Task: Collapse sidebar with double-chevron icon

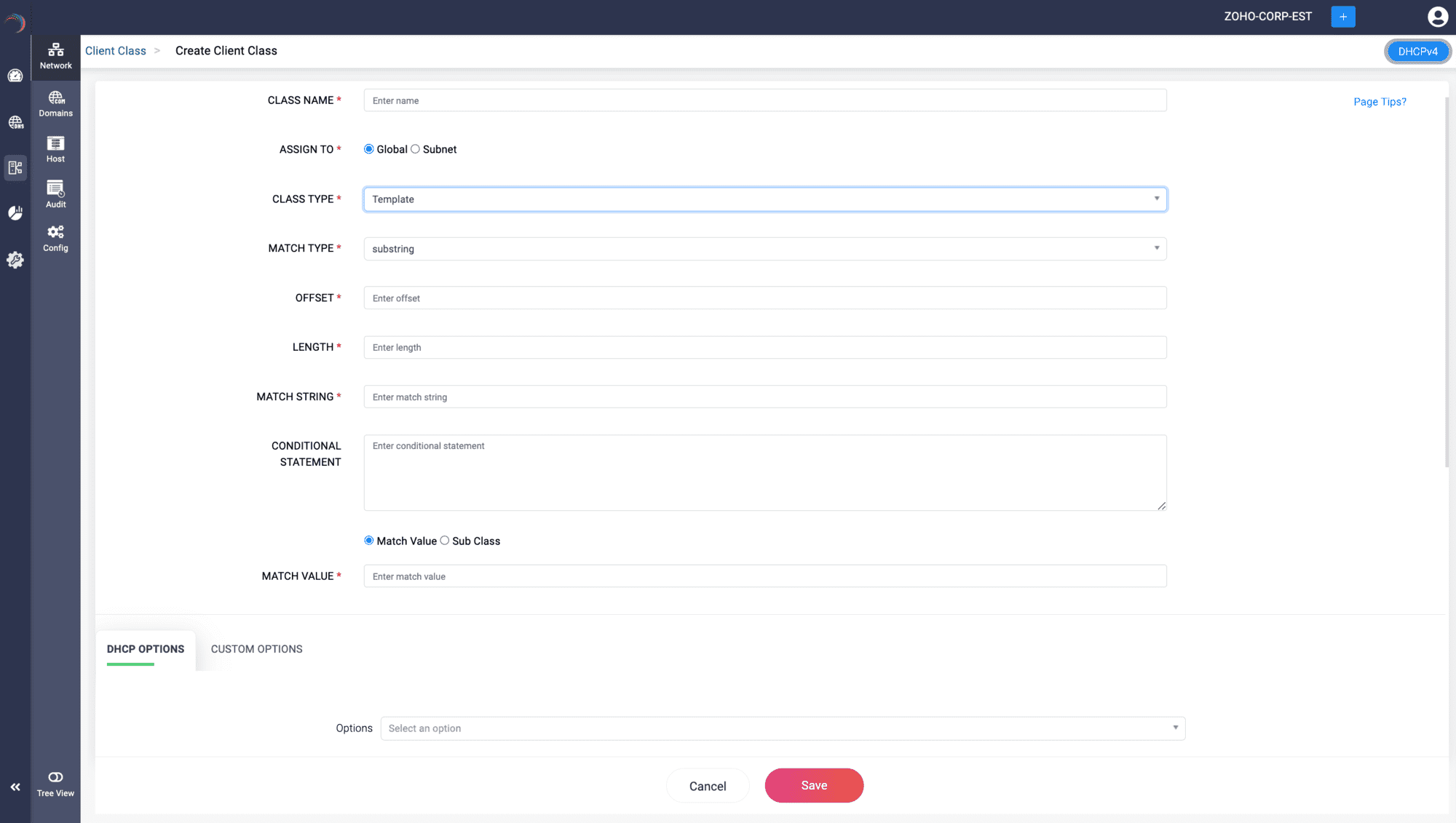Action: (x=15, y=787)
